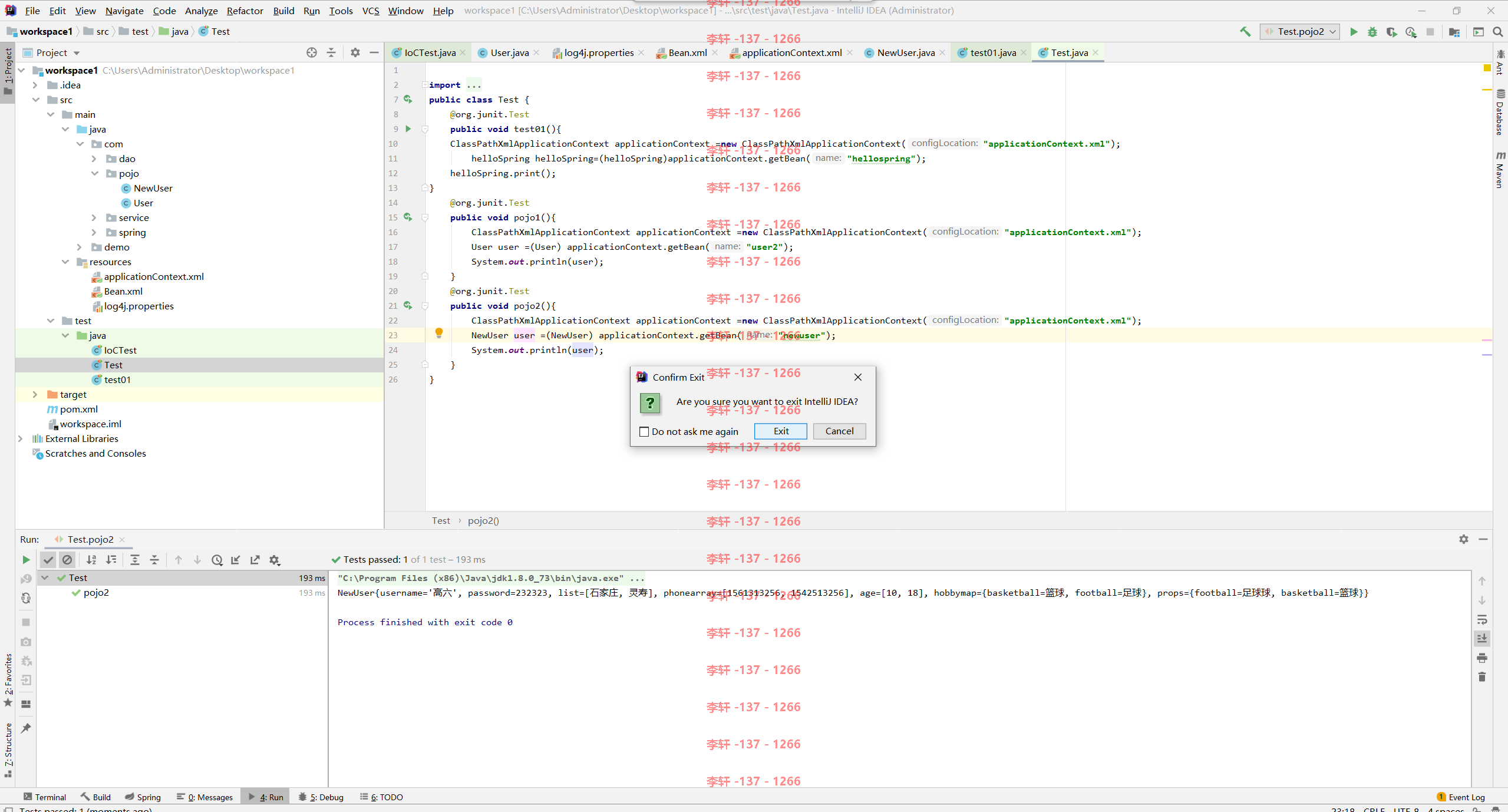This screenshot has width=1508, height=812.
Task: Expand External Libraries node
Action: [21, 439]
